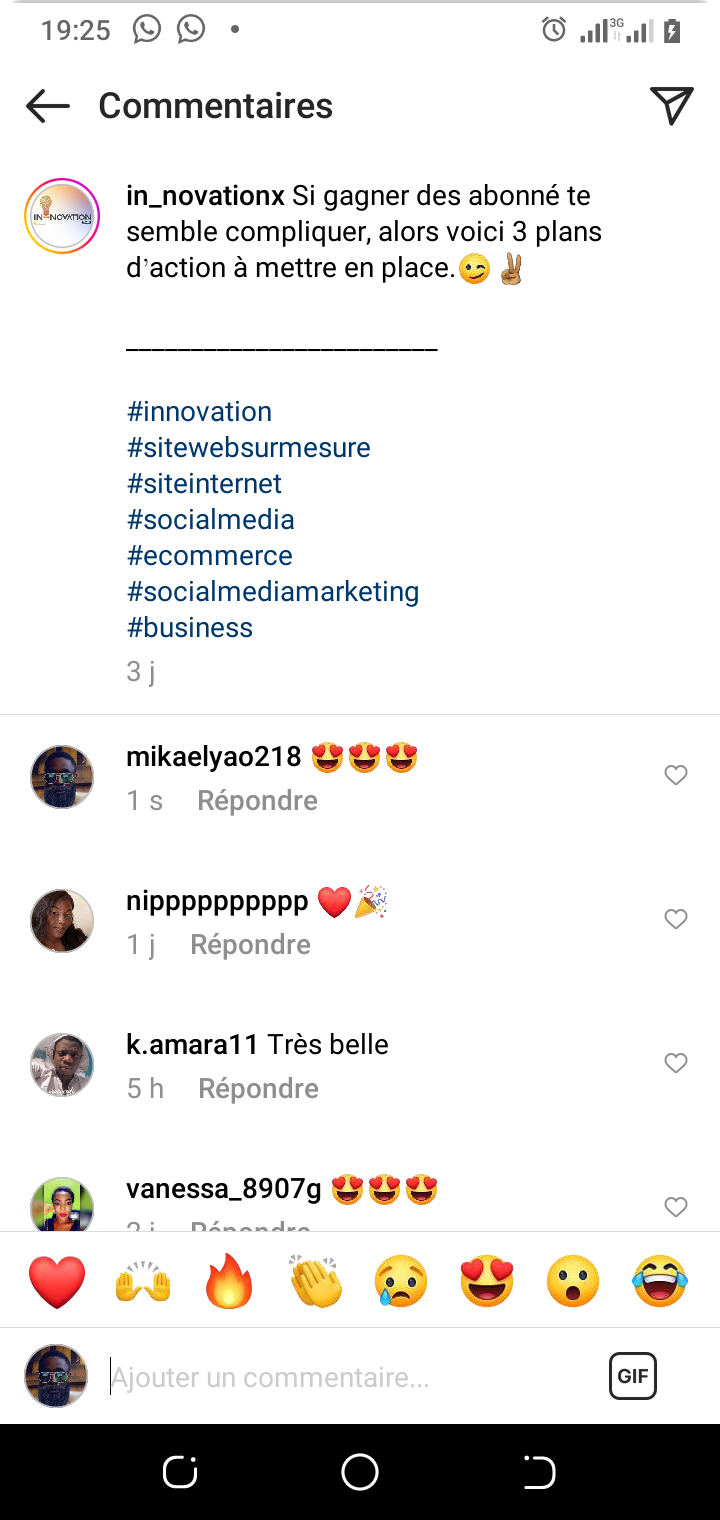
Task: Like mikaelyao218's comment
Action: pos(676,775)
